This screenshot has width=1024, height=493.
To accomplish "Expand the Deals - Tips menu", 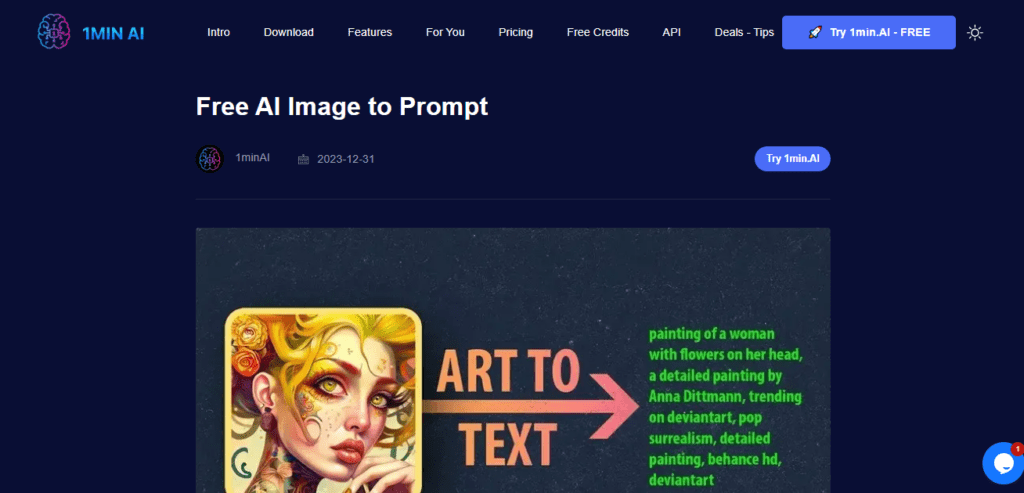I will (744, 32).
